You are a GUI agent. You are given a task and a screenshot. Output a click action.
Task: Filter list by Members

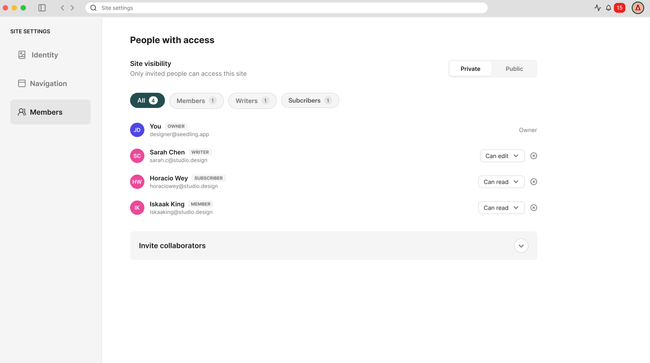click(196, 101)
